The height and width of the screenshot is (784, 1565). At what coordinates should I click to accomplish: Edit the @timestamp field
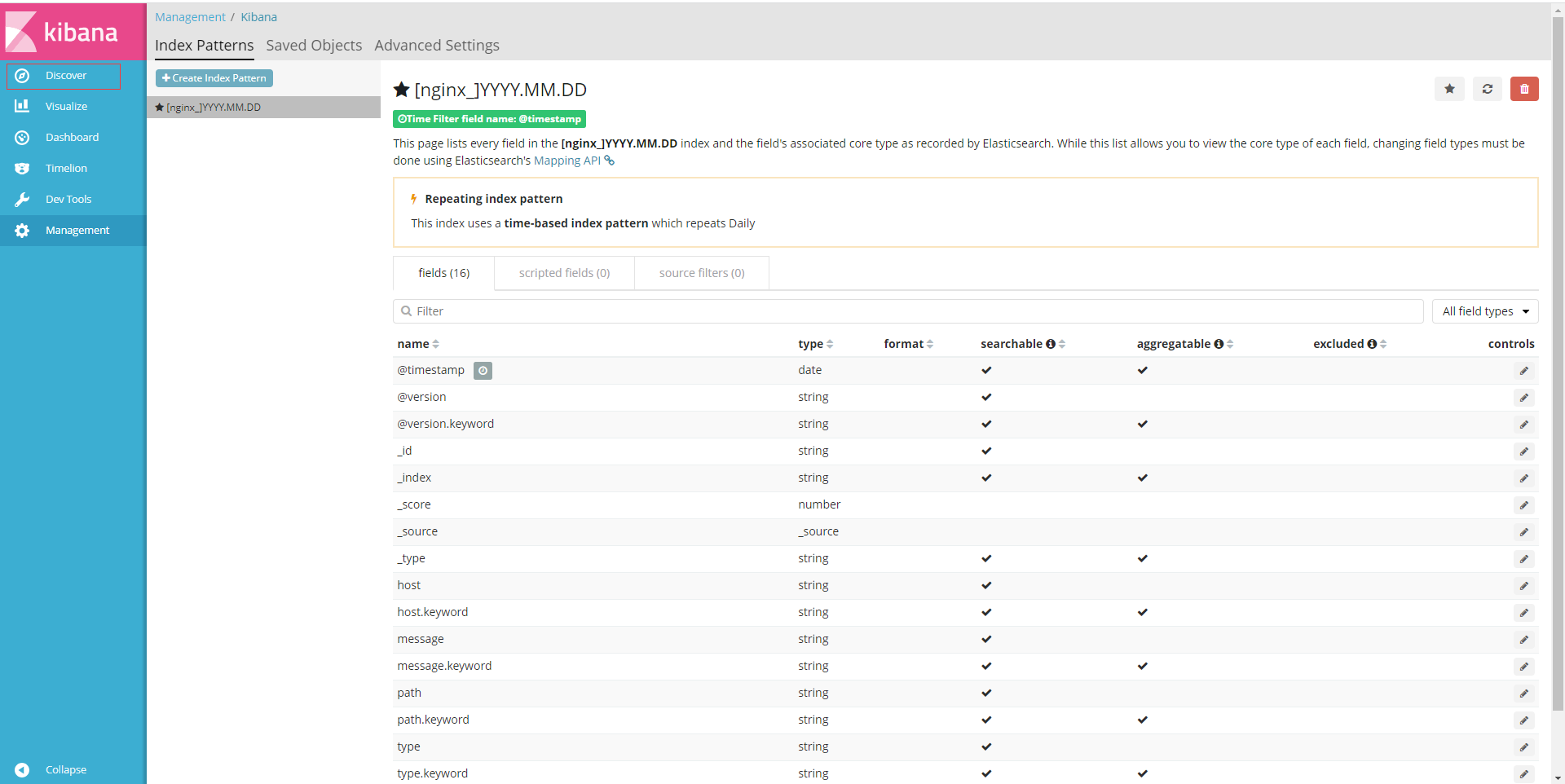point(1523,371)
